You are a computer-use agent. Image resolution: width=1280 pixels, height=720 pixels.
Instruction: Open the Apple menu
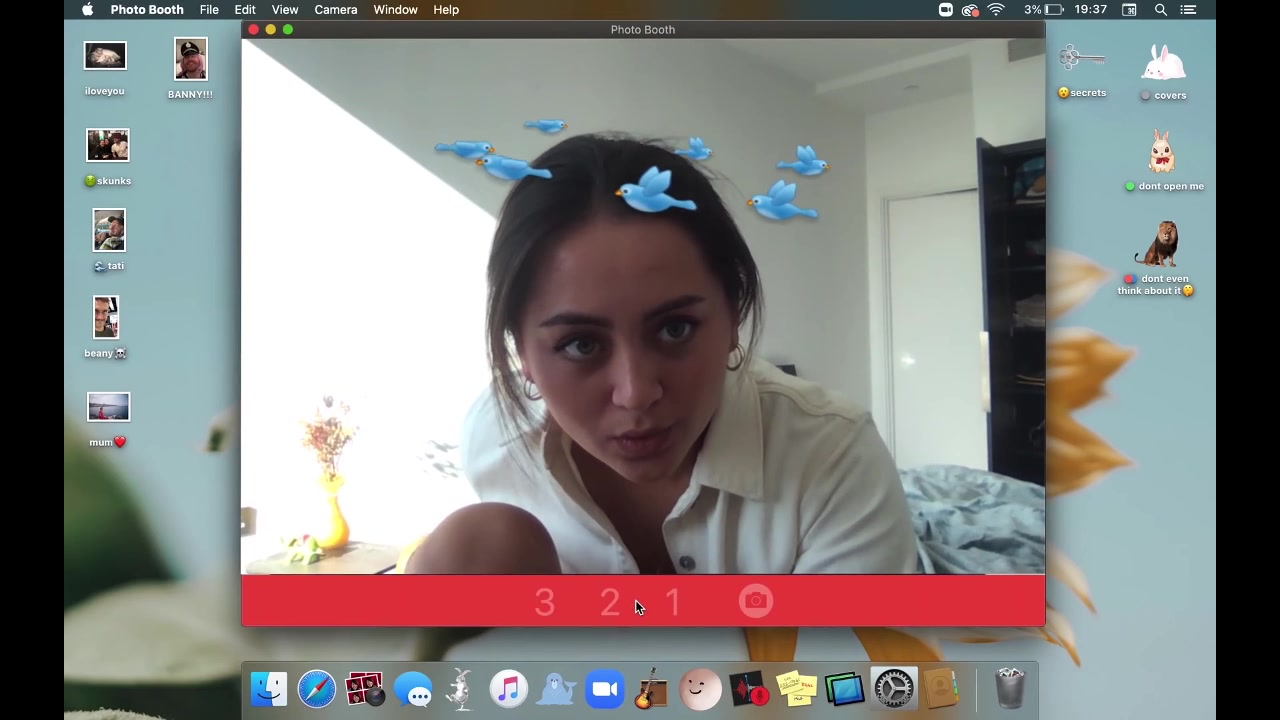click(87, 10)
